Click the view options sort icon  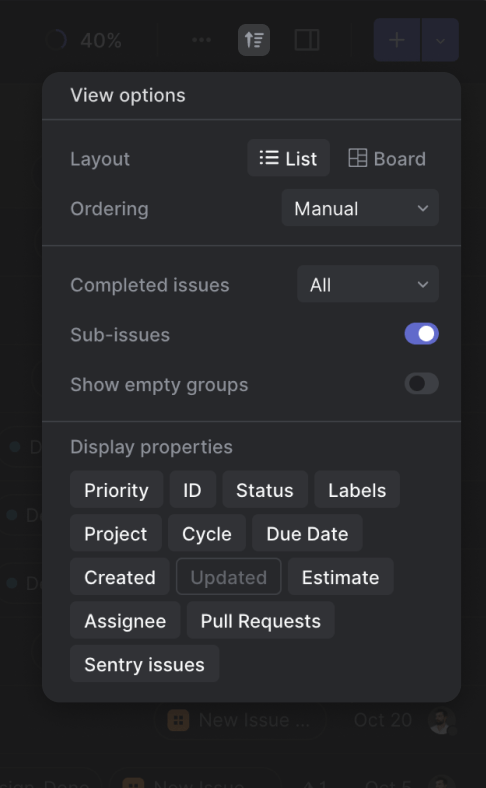253,40
